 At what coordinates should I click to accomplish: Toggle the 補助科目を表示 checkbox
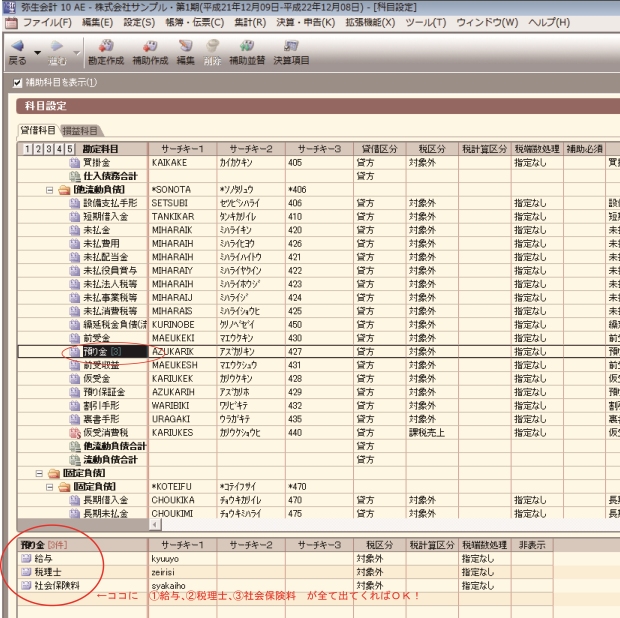click(17, 83)
